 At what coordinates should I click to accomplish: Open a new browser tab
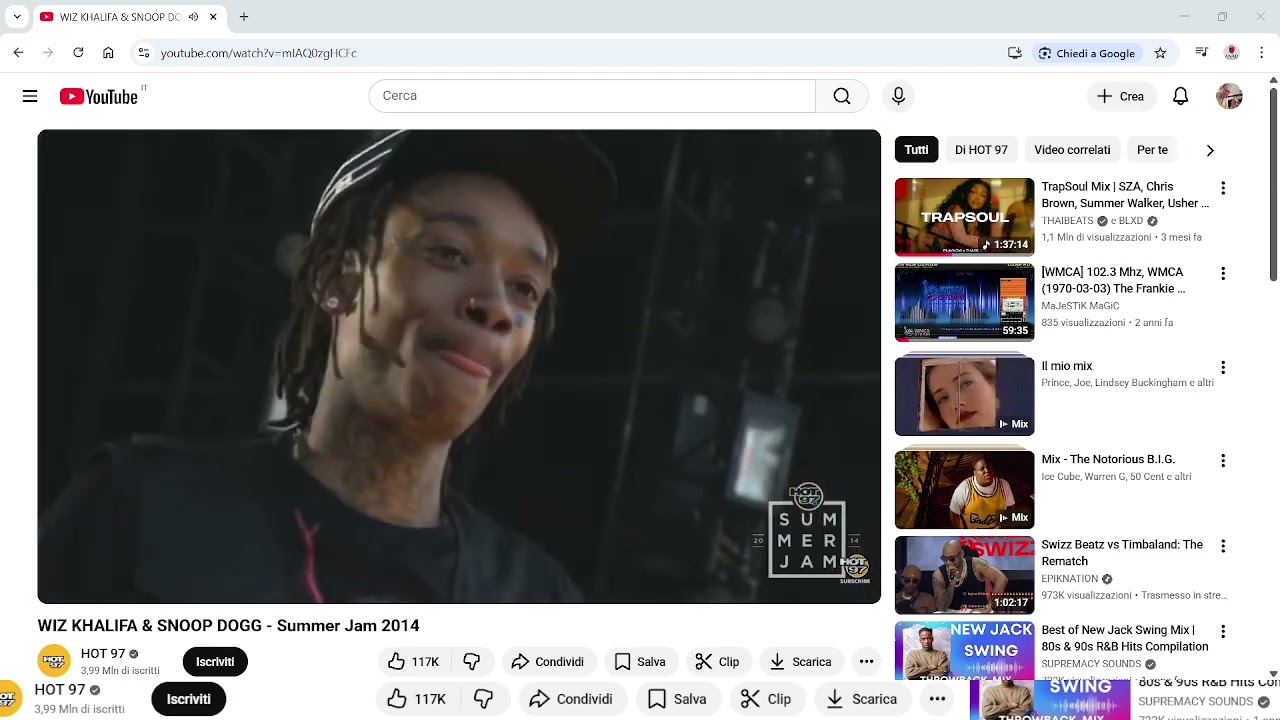[244, 17]
